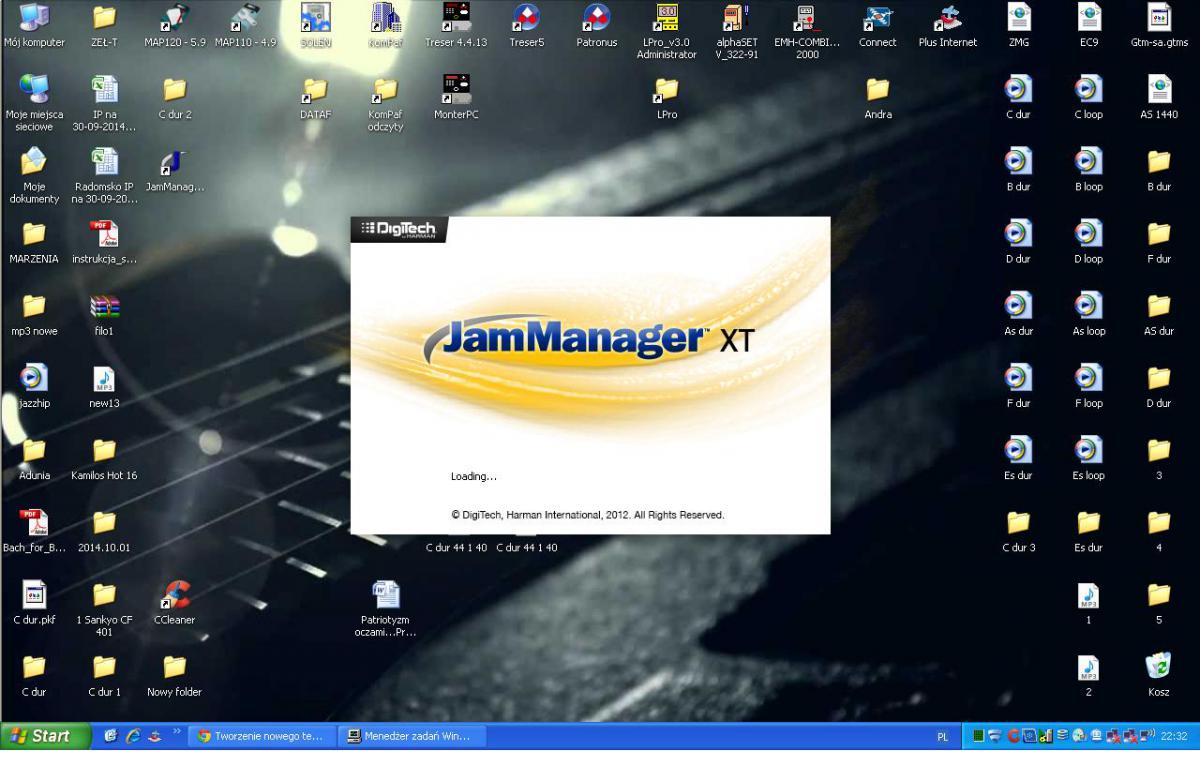This screenshot has width=1200, height=781.
Task: Select the jazzhip media file
Action: tap(35, 387)
